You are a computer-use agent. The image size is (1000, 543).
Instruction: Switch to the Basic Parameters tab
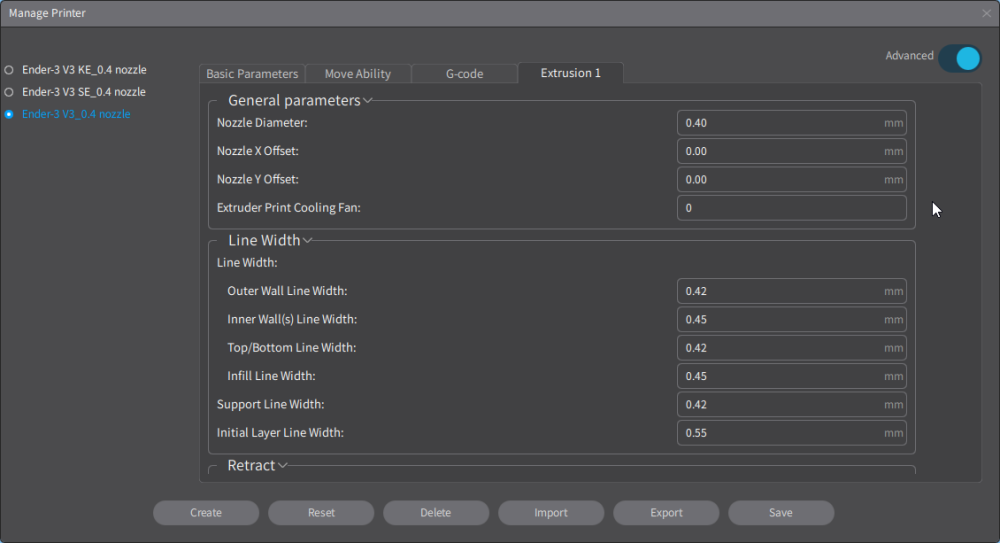(x=252, y=74)
